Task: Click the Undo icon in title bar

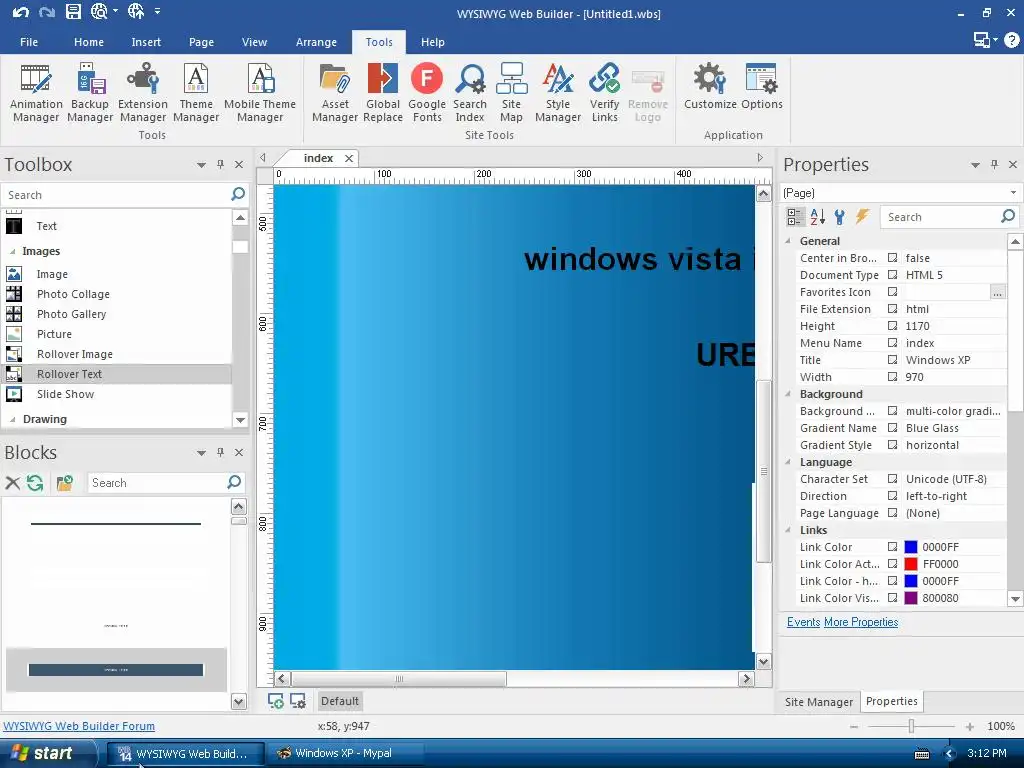Action: [x=20, y=11]
